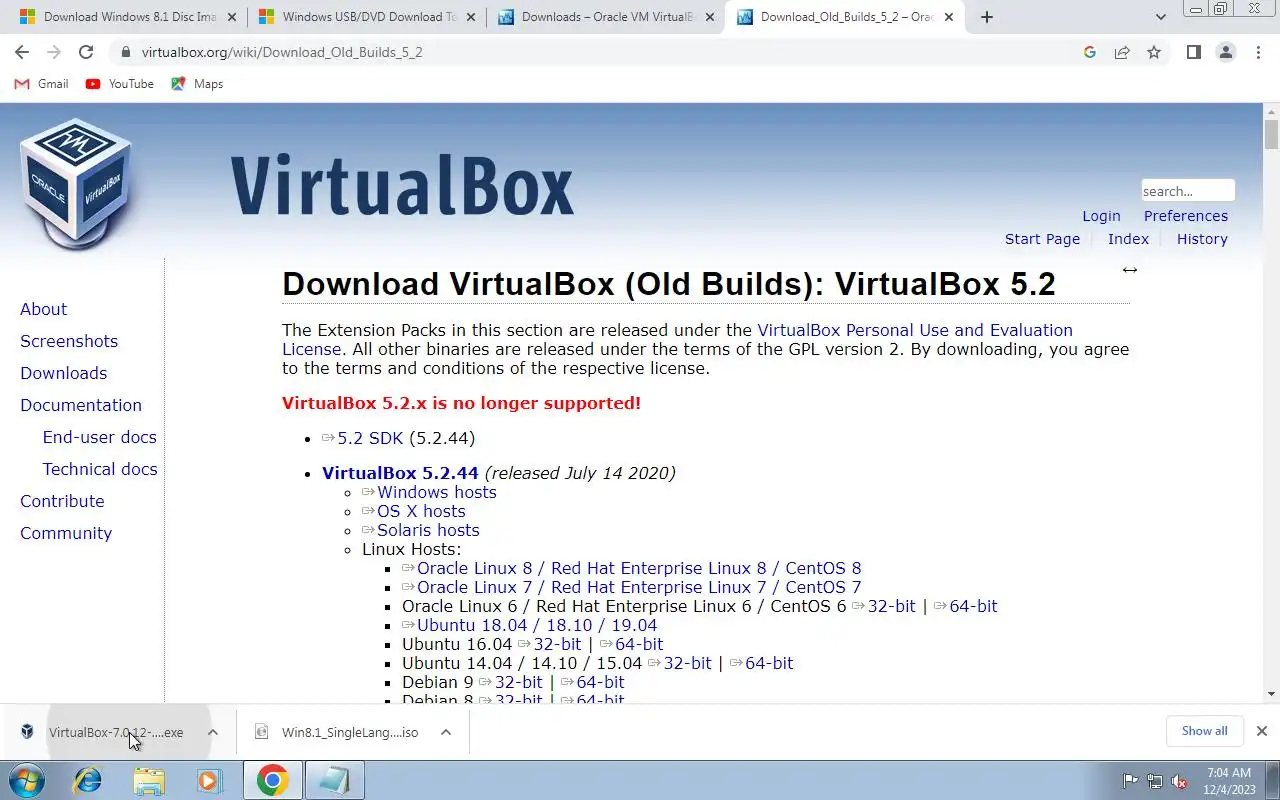Bookmark this page with the star icon
The image size is (1280, 800).
1154,52
